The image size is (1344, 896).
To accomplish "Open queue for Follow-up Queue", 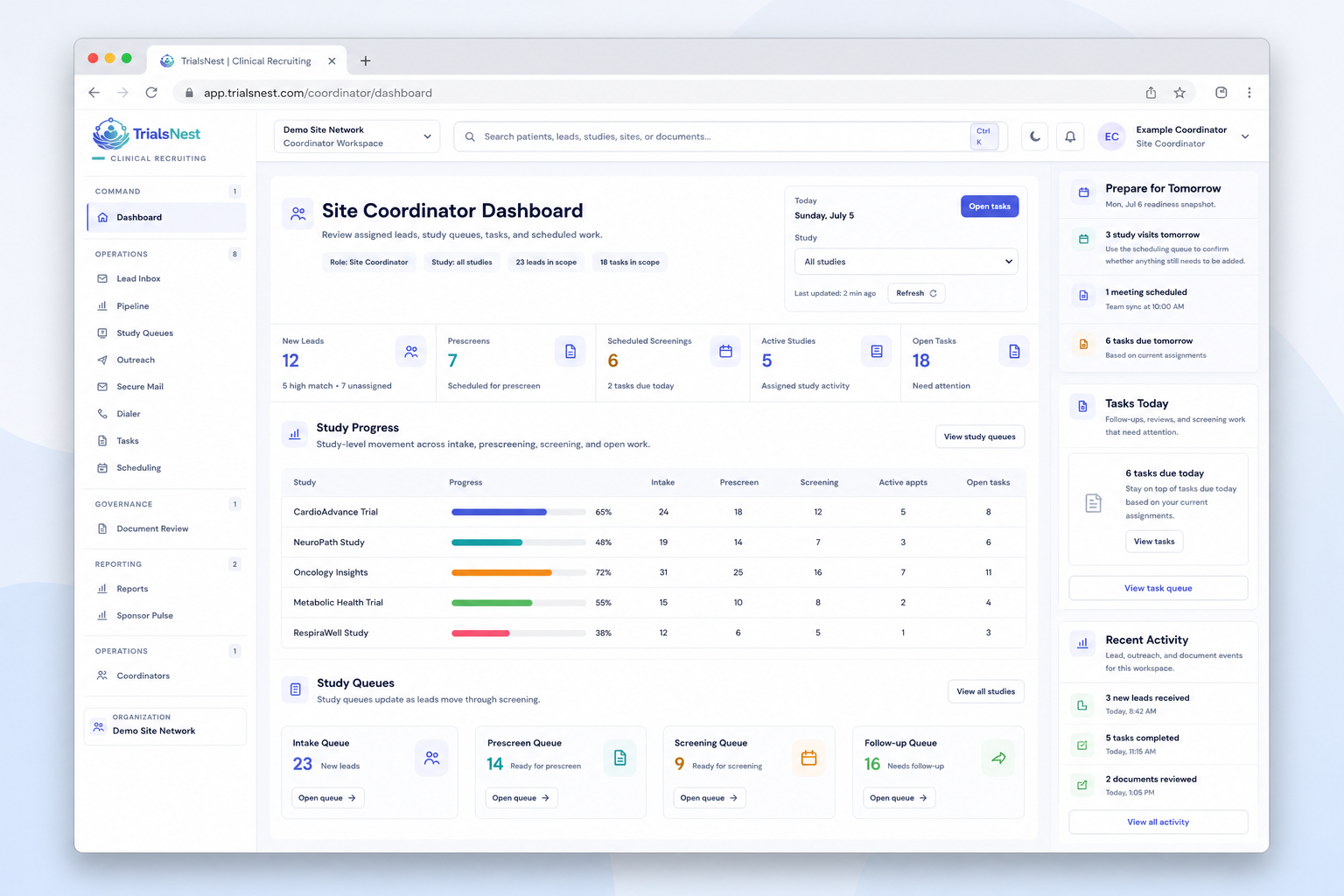I will pyautogui.click(x=899, y=798).
